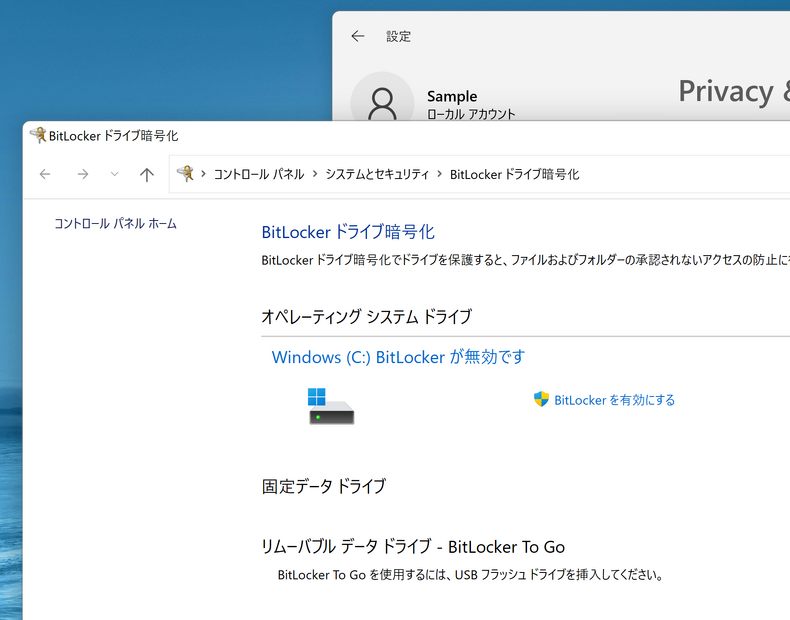Screen dimensions: 790x620
Task: Click the 固定データ ドライブ heading
Action: [324, 487]
